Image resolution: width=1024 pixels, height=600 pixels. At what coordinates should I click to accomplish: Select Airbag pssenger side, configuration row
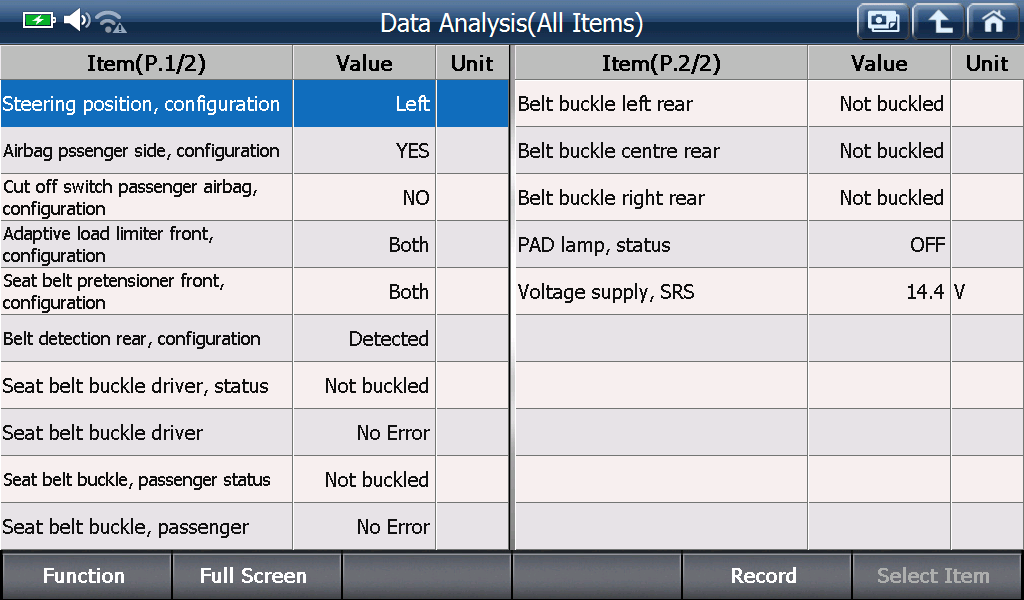tap(255, 150)
